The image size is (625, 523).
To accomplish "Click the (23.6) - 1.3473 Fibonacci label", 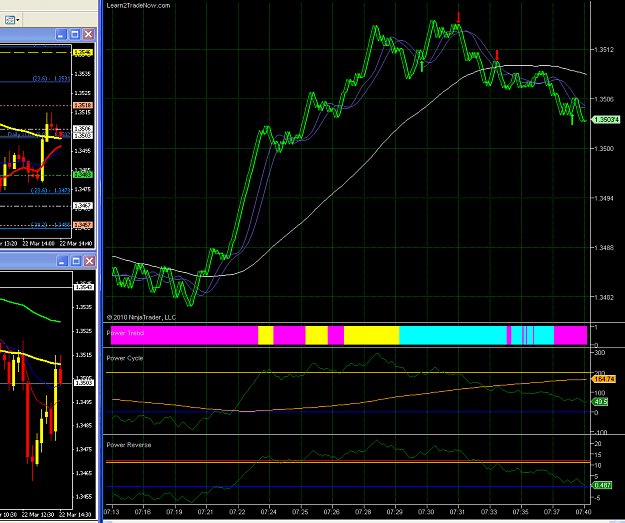I will coord(50,191).
